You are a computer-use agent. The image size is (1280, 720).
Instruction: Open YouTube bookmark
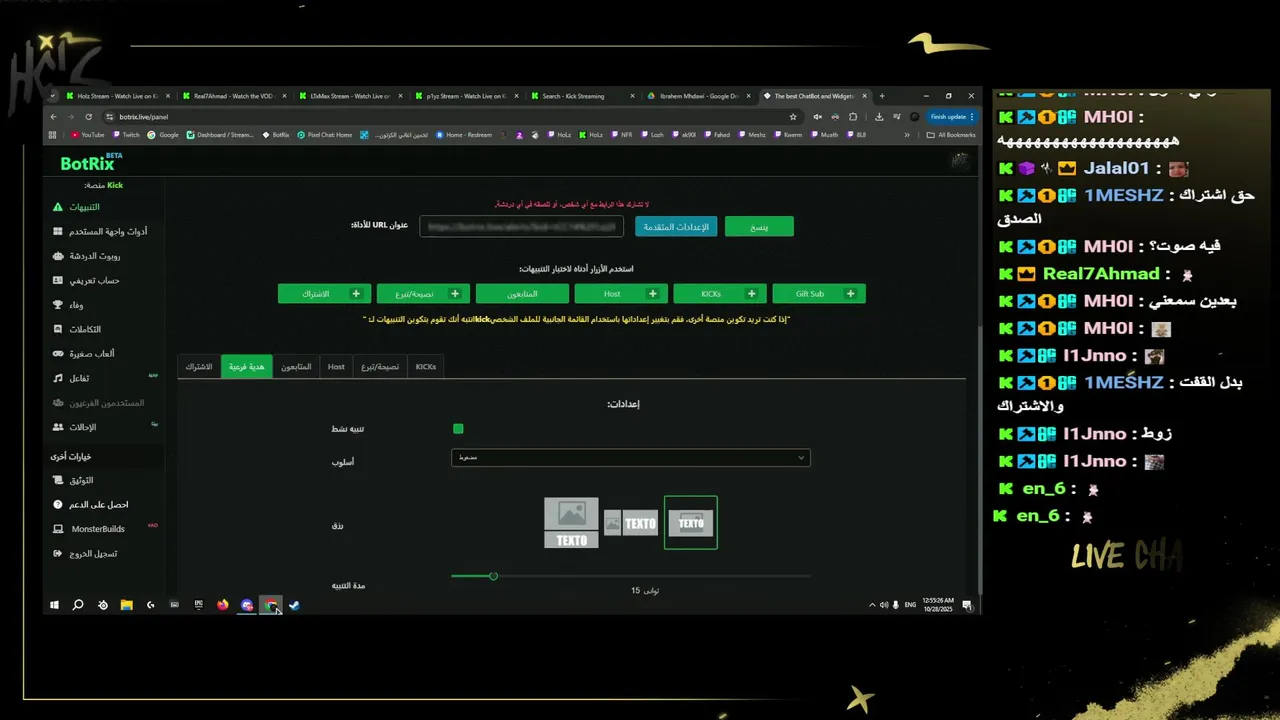click(88, 135)
